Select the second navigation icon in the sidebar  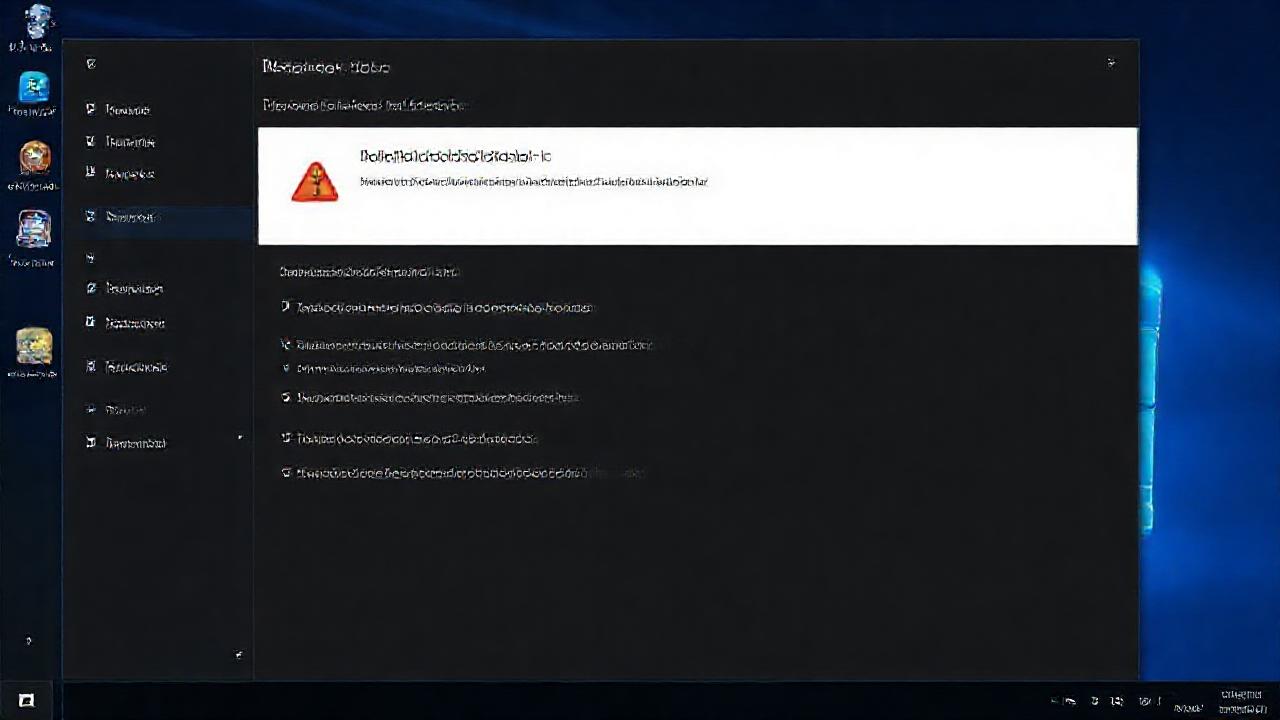click(x=91, y=141)
